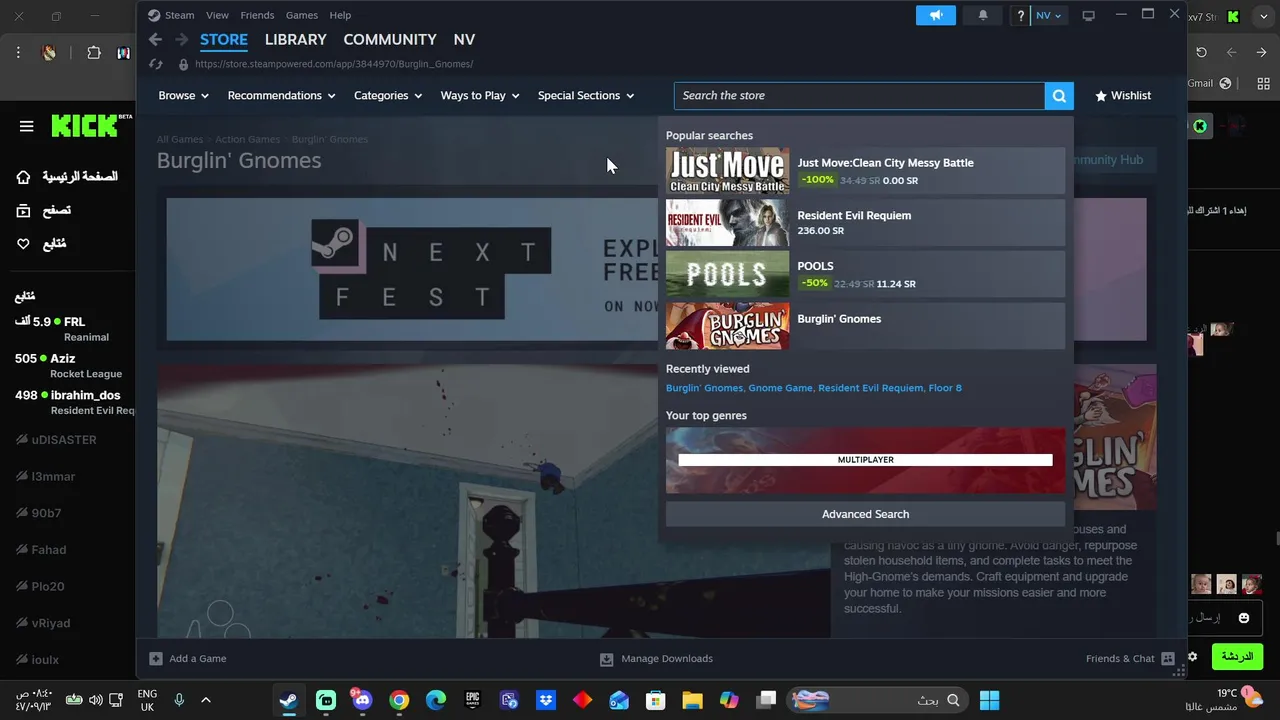
Task: Open Kick browse icon
Action: tap(24, 210)
